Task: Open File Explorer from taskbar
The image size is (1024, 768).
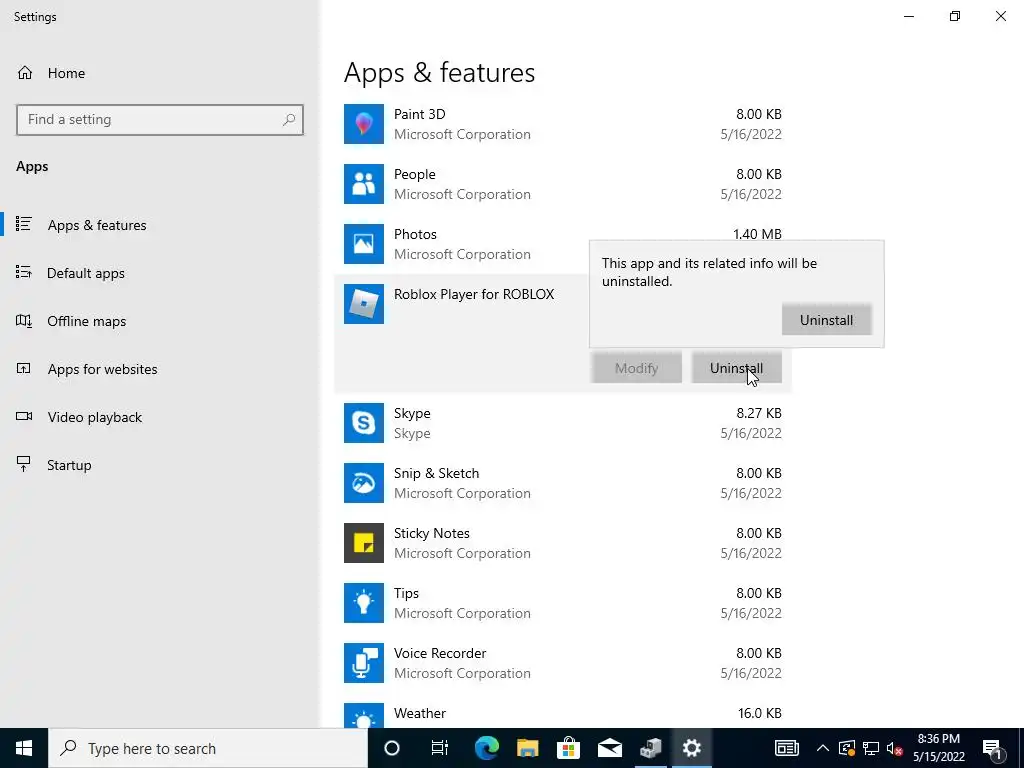Action: [528, 748]
